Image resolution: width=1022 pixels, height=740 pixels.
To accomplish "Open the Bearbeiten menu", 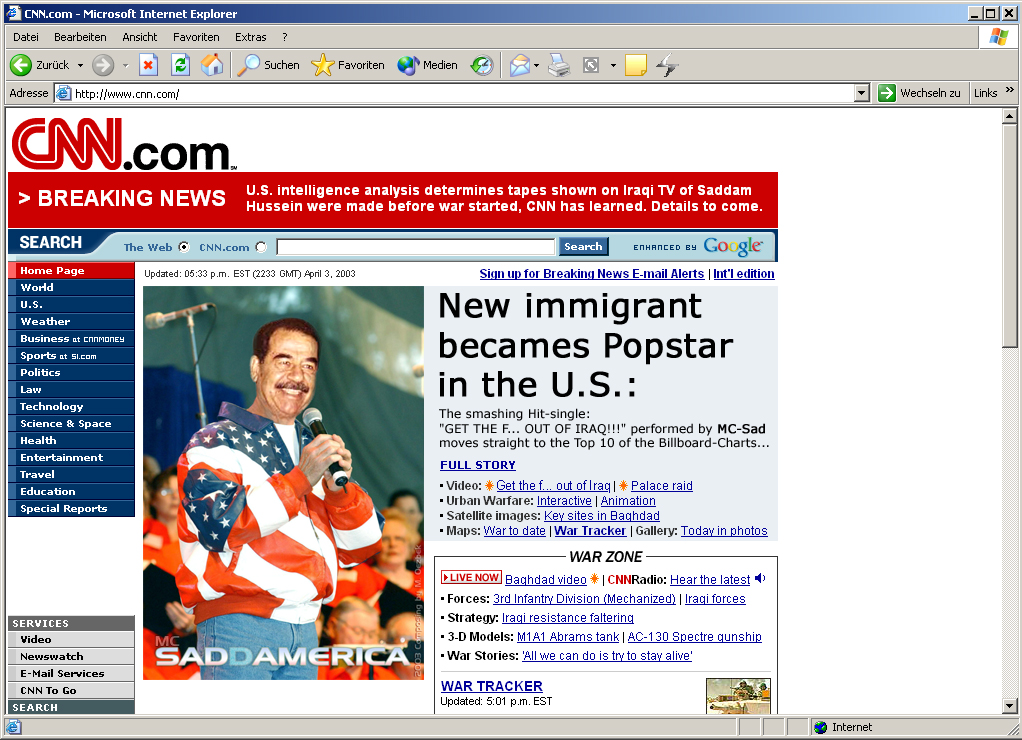I will 80,37.
